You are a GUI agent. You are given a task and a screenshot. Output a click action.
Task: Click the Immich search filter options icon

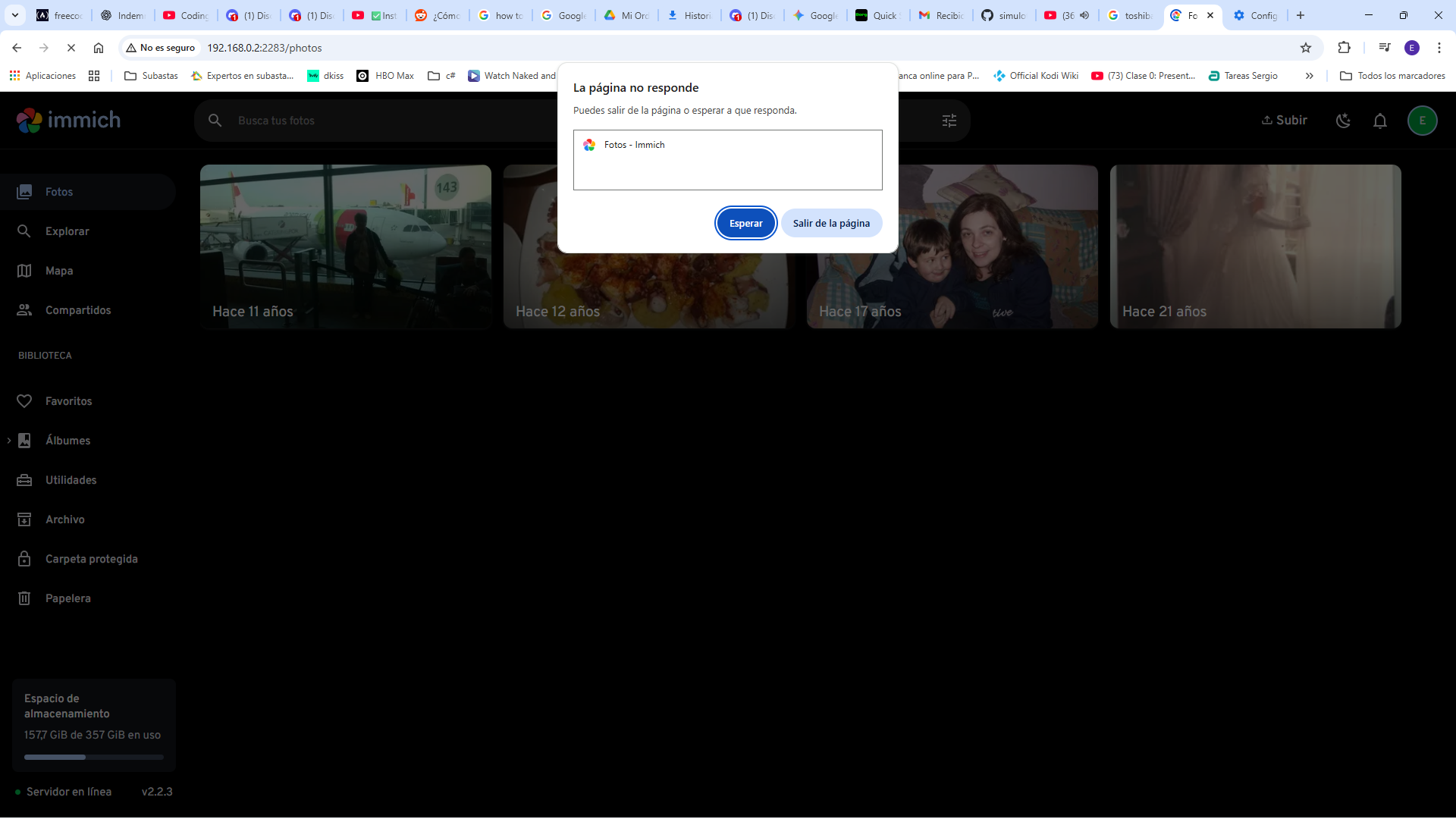[949, 121]
